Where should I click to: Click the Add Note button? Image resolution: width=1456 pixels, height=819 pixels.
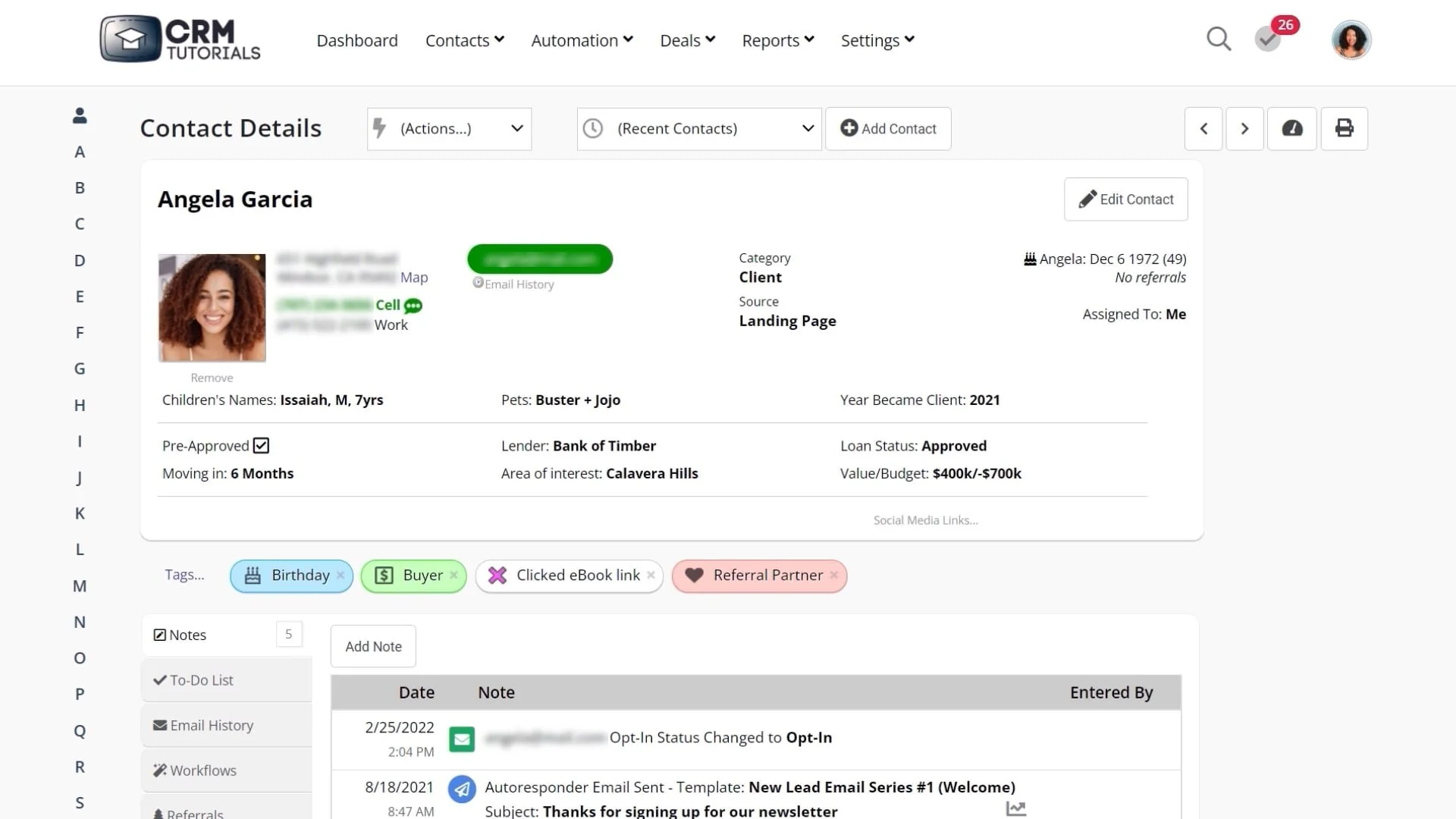(x=373, y=646)
